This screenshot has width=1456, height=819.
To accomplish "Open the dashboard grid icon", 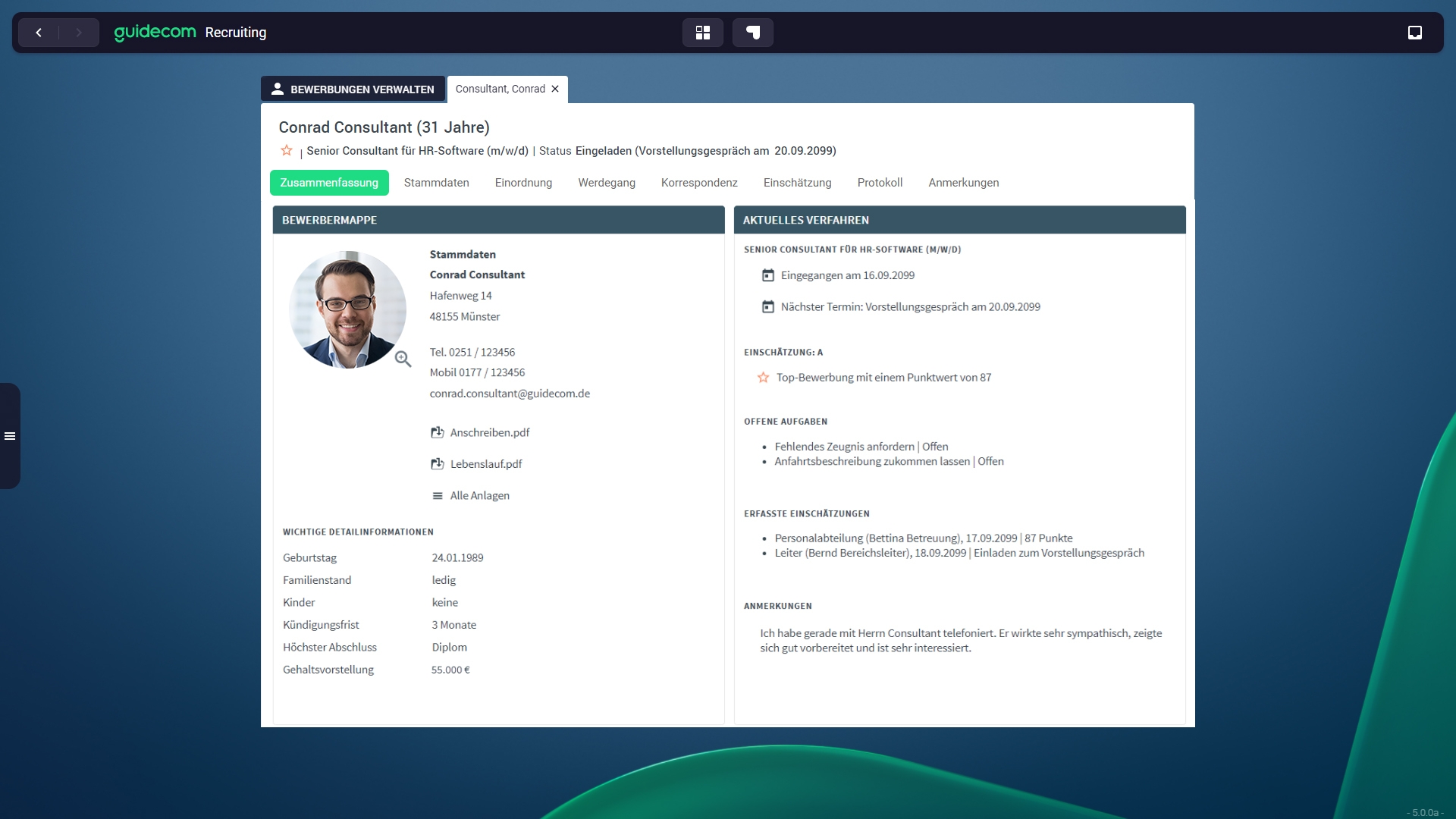I will click(x=702, y=33).
